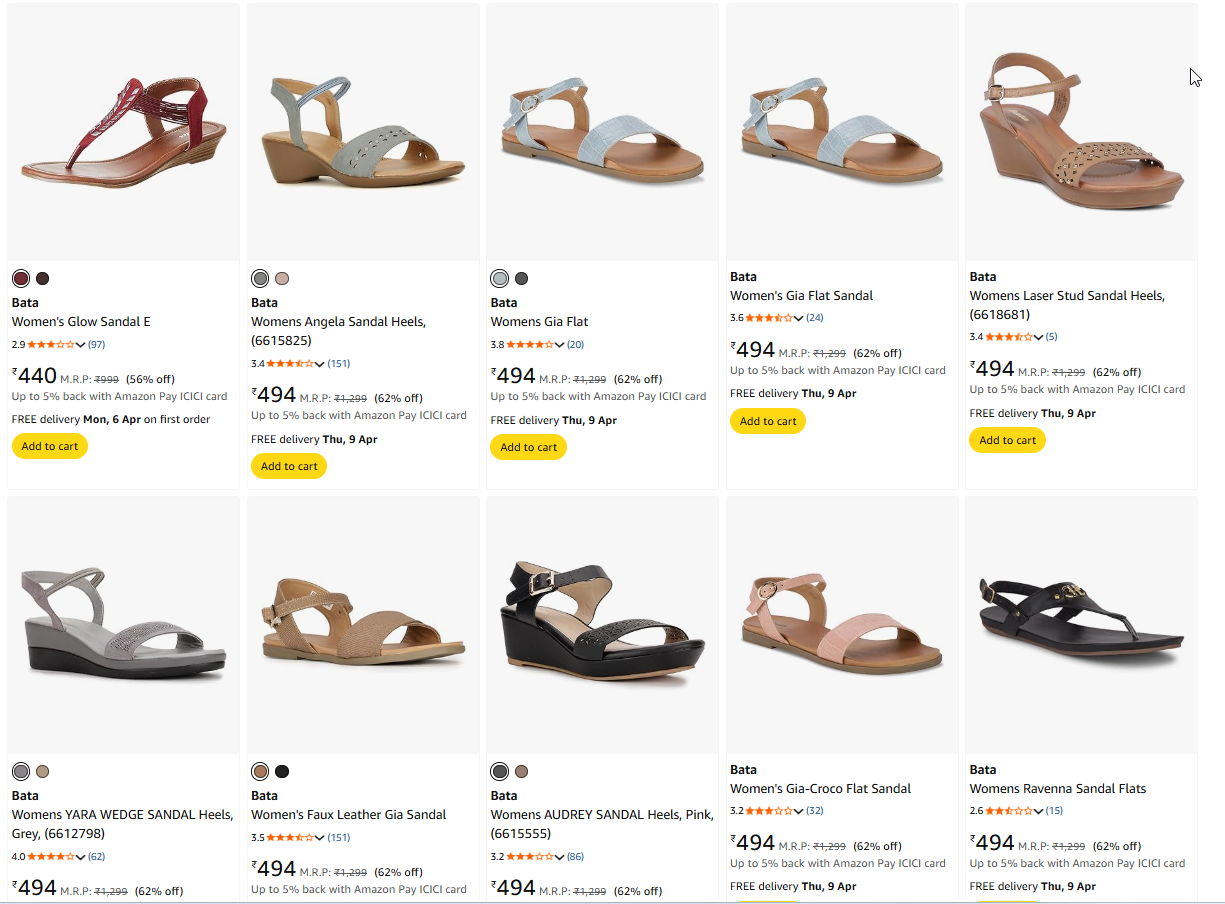The image size is (1225, 904).
Task: Open the red Glow Sandal E product image
Action: [123, 132]
